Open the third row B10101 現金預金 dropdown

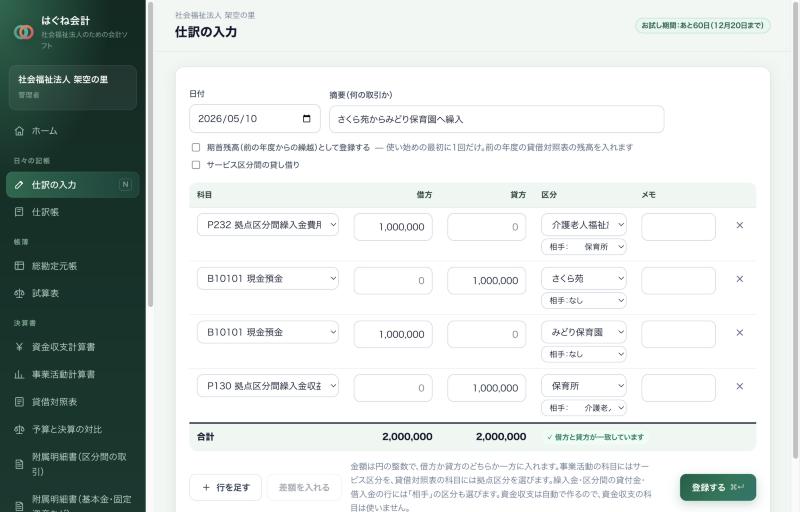[x=268, y=332]
